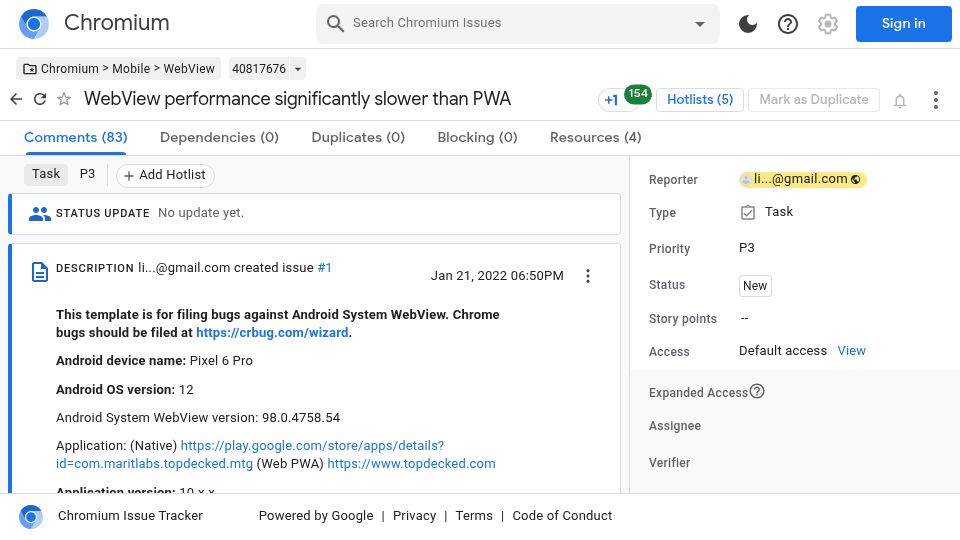The width and height of the screenshot is (960, 540).
Task: Click the Priority value P3 in sidebar
Action: [746, 248]
